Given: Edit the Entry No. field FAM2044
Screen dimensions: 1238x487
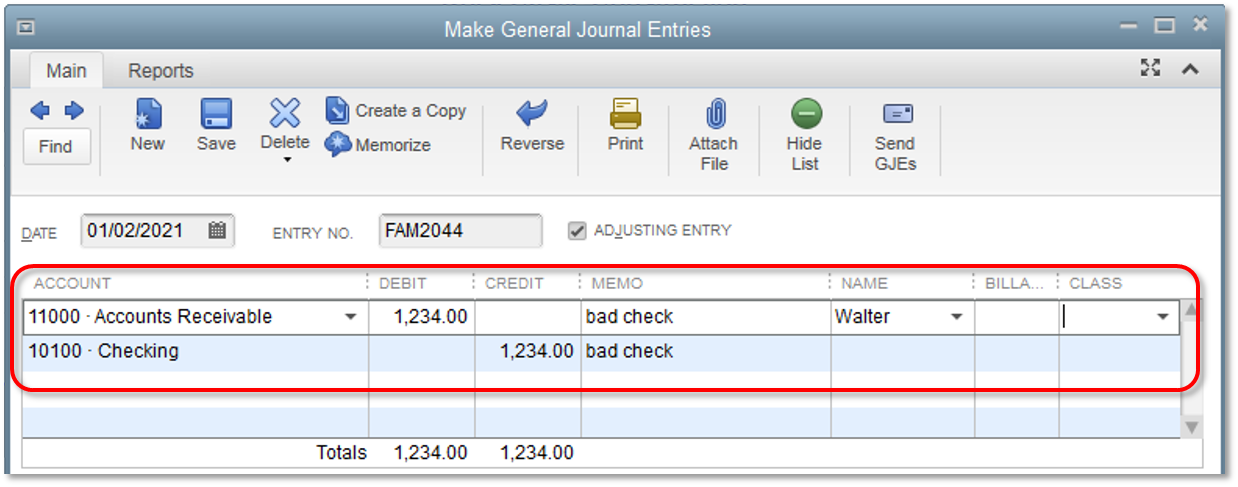Looking at the screenshot, I should point(461,231).
